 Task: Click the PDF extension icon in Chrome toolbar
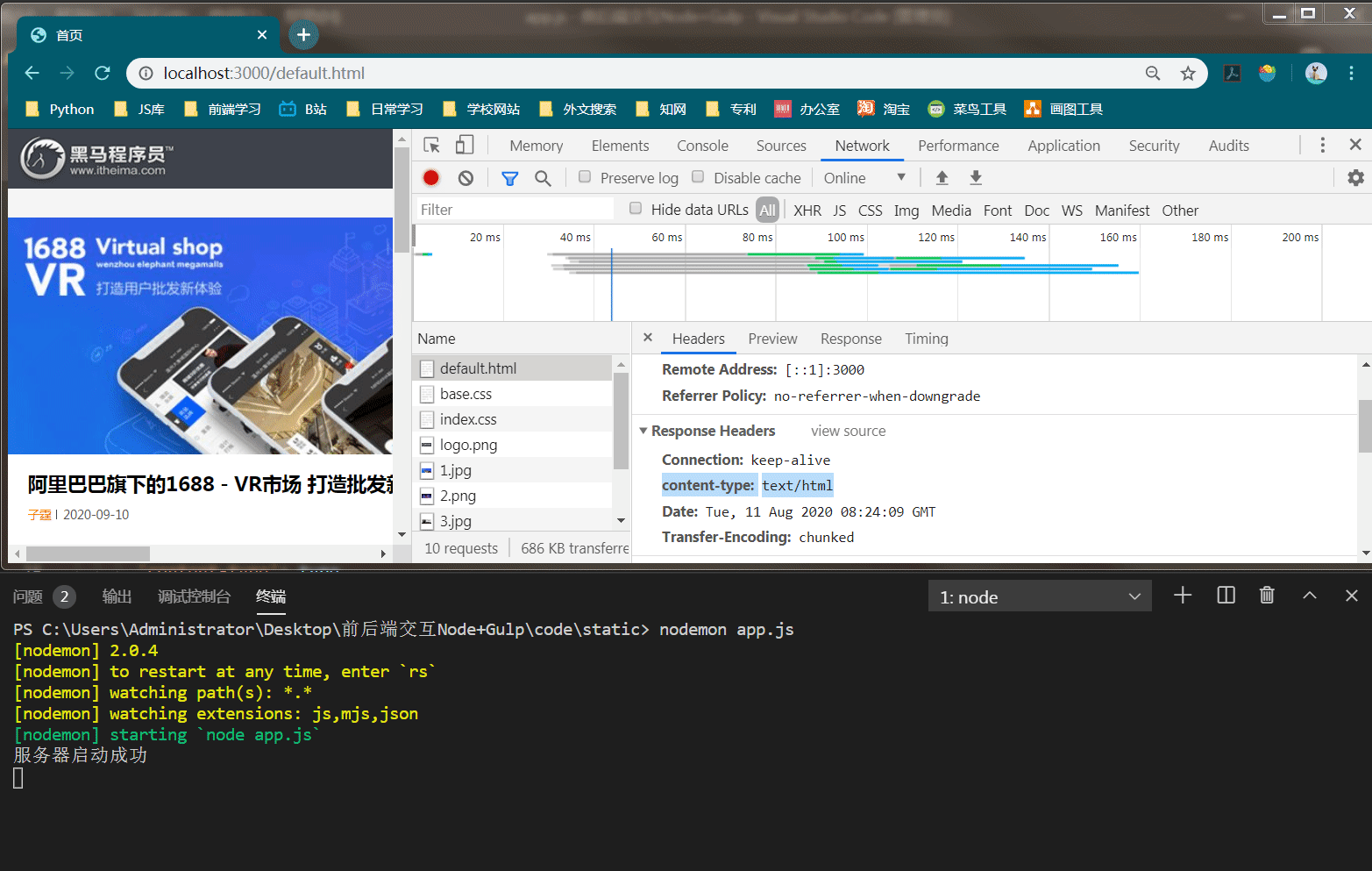coord(1232,74)
